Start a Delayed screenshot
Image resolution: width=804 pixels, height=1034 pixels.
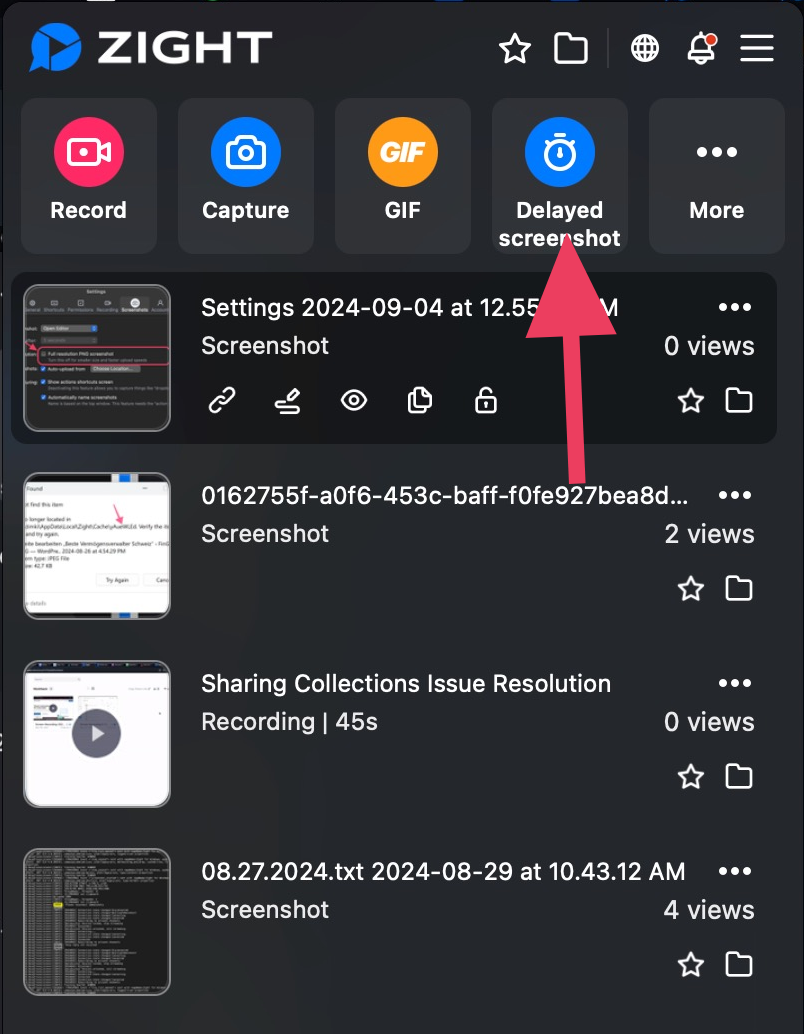[x=560, y=175]
